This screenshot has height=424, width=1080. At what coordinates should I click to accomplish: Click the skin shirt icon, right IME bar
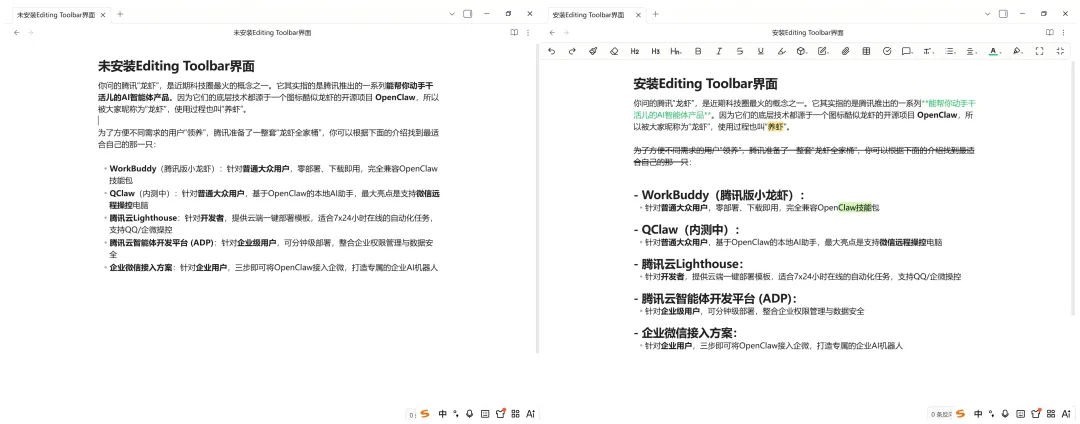click(1037, 414)
